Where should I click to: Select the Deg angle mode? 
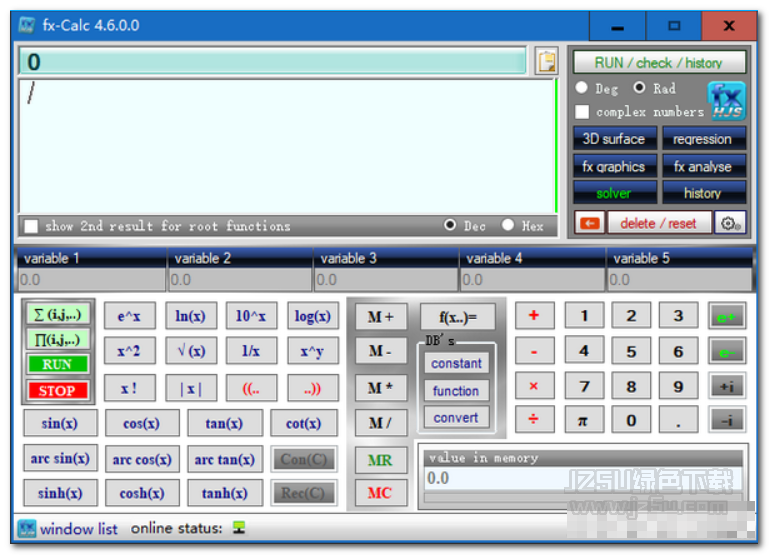click(582, 88)
